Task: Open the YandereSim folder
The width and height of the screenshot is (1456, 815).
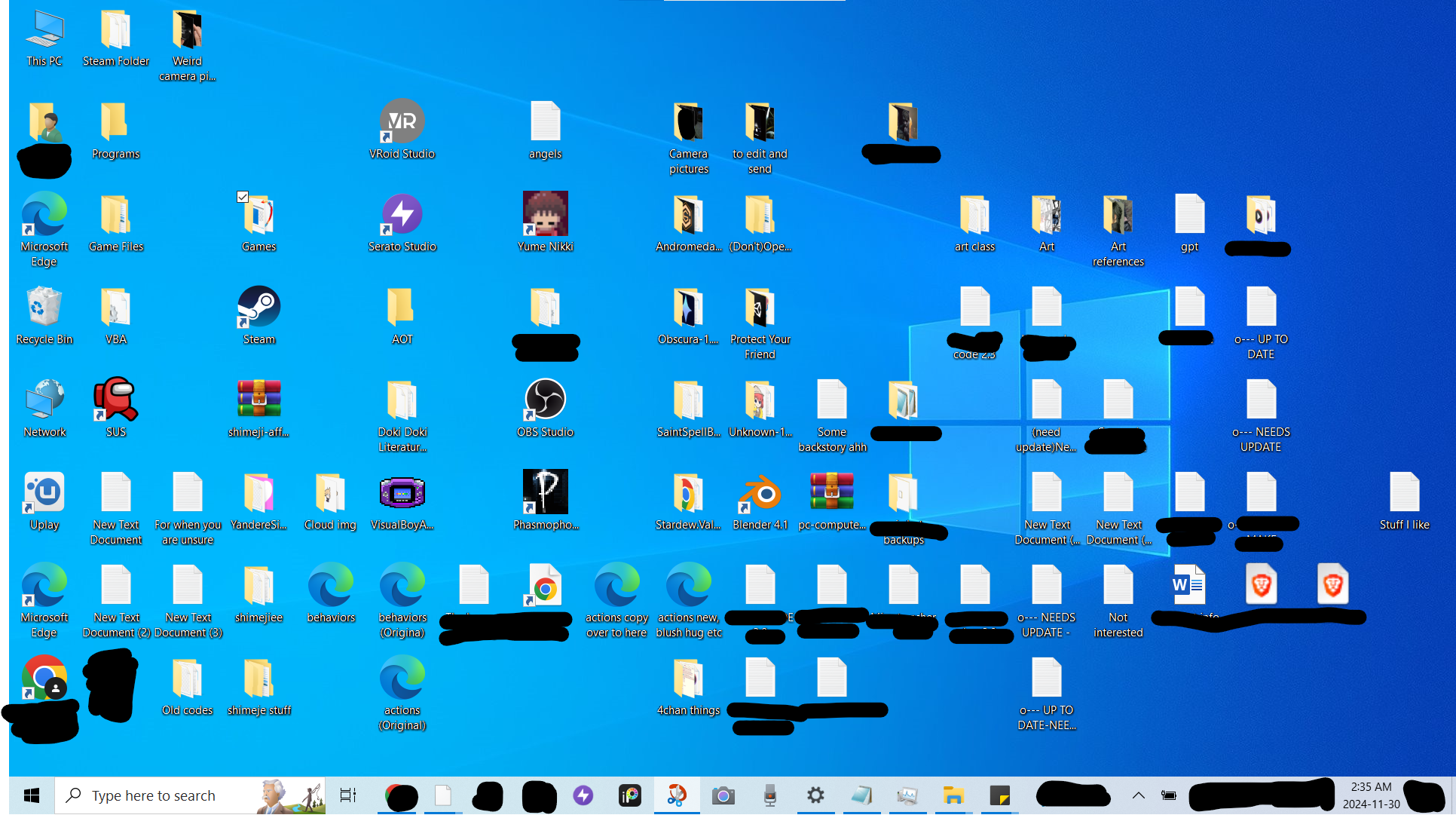Action: coord(258,501)
